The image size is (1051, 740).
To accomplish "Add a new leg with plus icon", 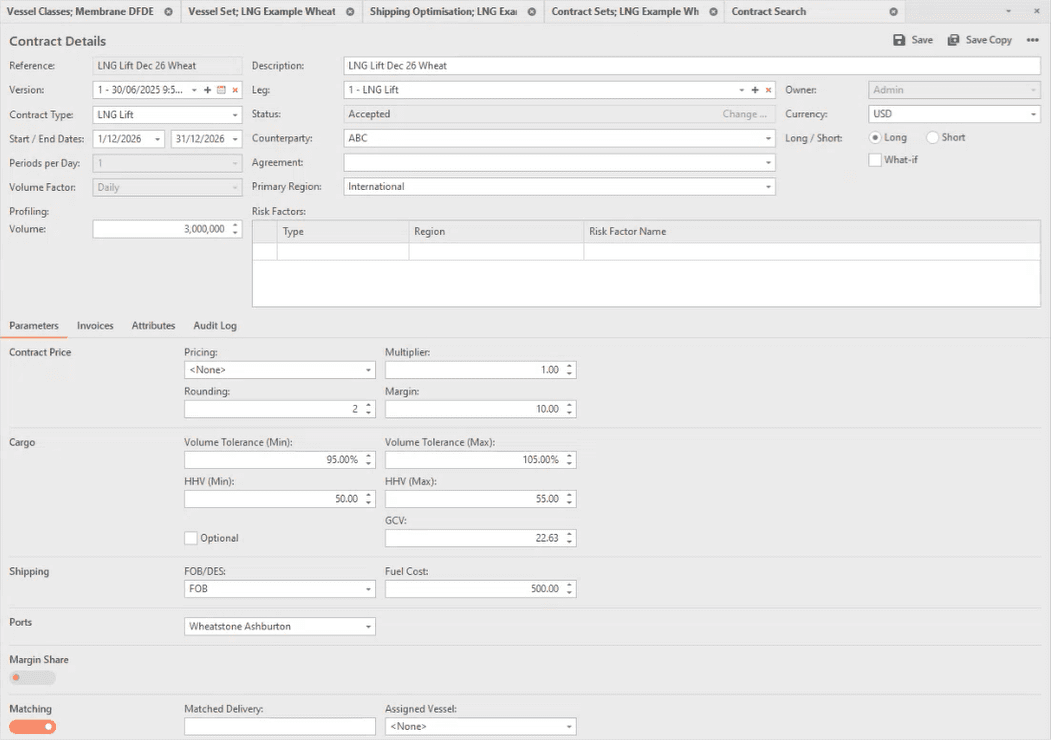I will [755, 90].
